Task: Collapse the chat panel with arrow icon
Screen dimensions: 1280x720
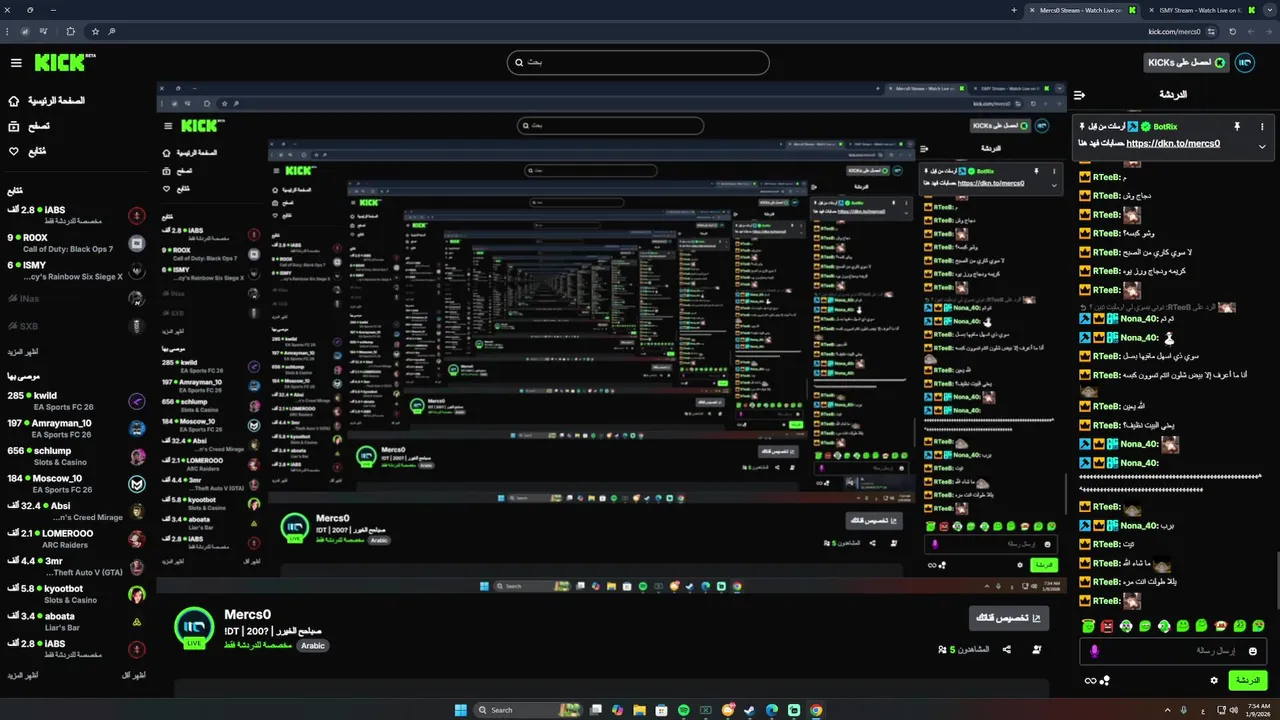Action: (x=1079, y=95)
